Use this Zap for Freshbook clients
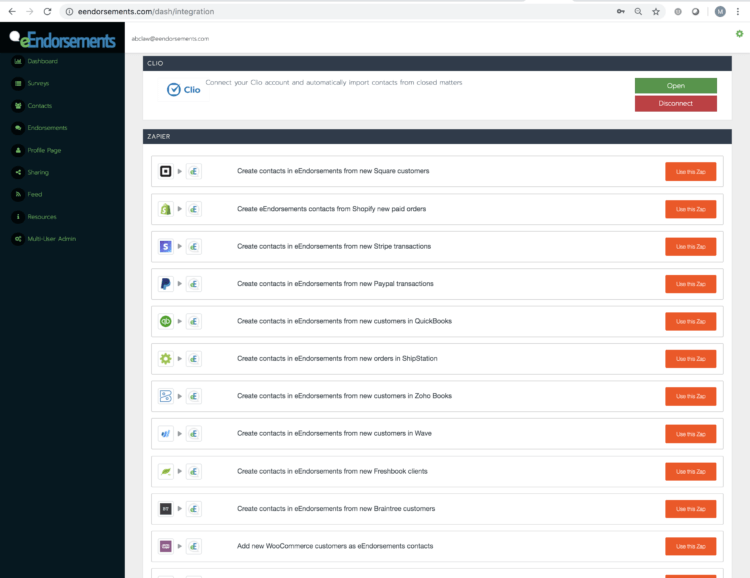The height and width of the screenshot is (578, 750). pyautogui.click(x=690, y=471)
